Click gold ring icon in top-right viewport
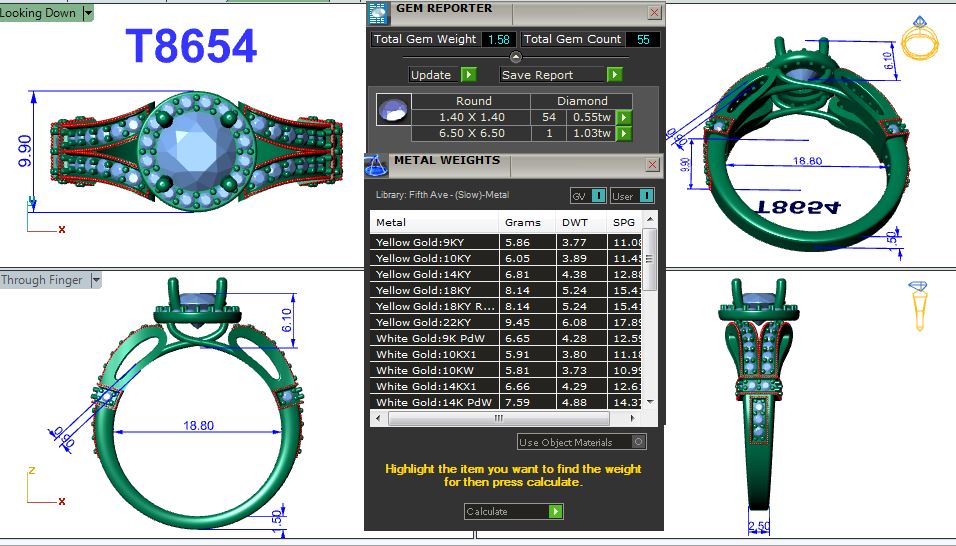 (918, 38)
